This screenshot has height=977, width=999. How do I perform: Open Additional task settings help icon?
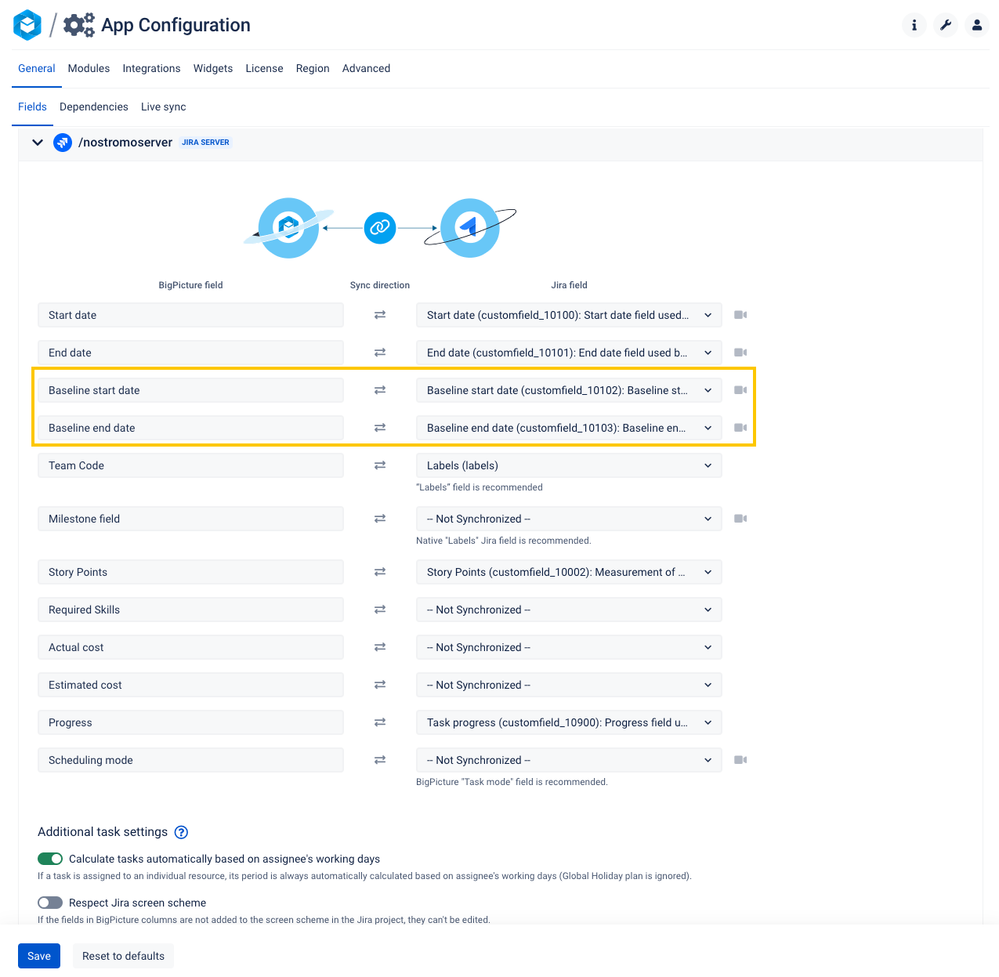click(181, 832)
